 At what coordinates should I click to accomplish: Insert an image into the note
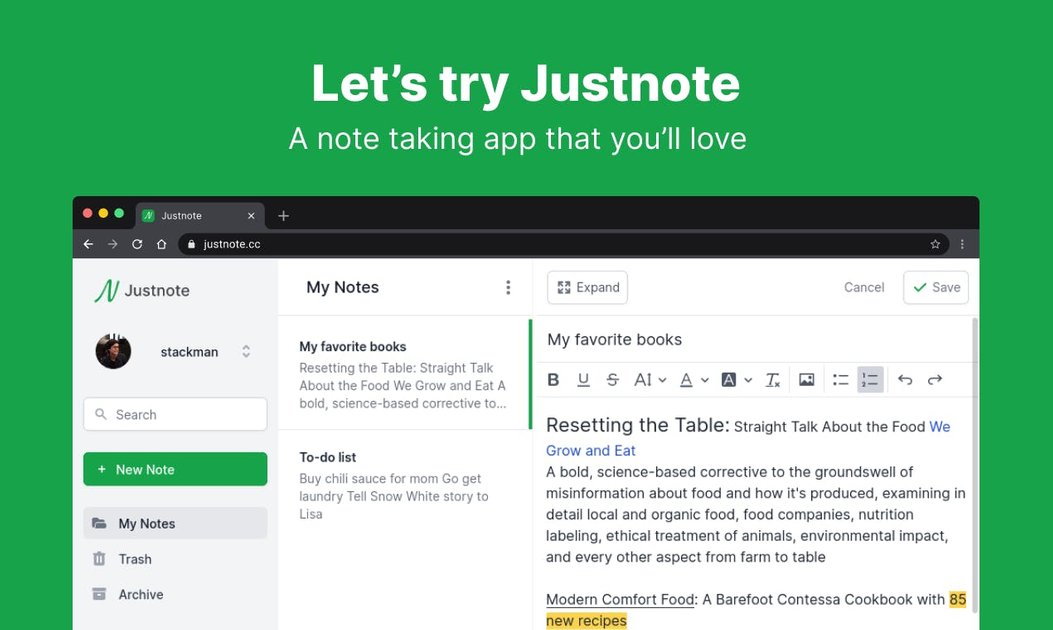[806, 379]
